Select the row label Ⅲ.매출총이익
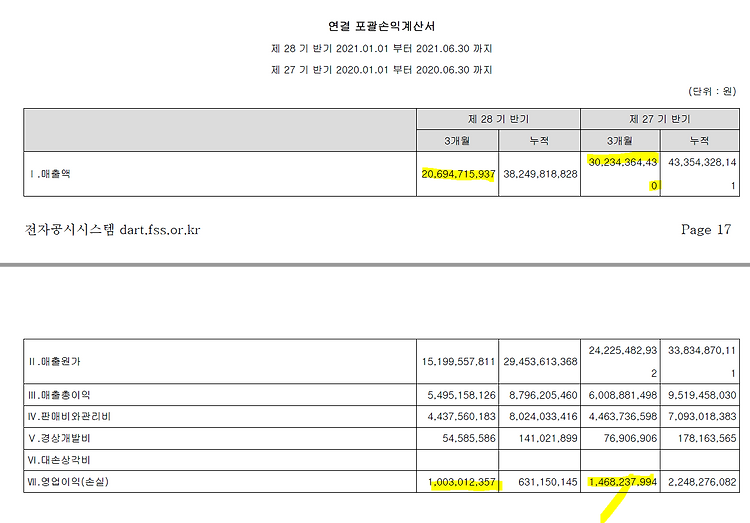Screen dimensions: 750x523 59,395
